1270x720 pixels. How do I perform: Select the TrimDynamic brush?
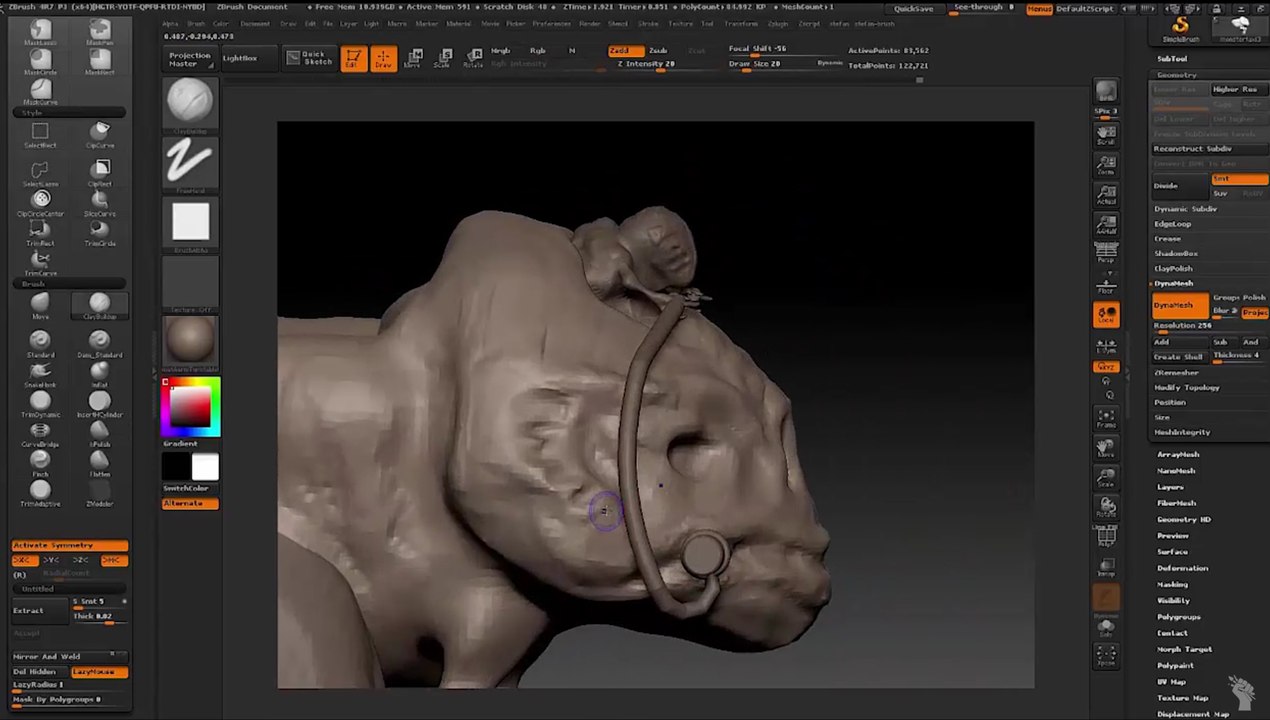[40, 404]
